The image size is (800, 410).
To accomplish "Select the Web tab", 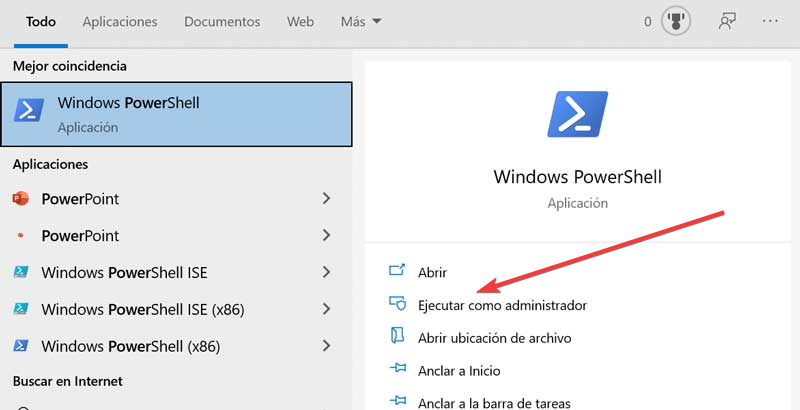I will pyautogui.click(x=300, y=22).
